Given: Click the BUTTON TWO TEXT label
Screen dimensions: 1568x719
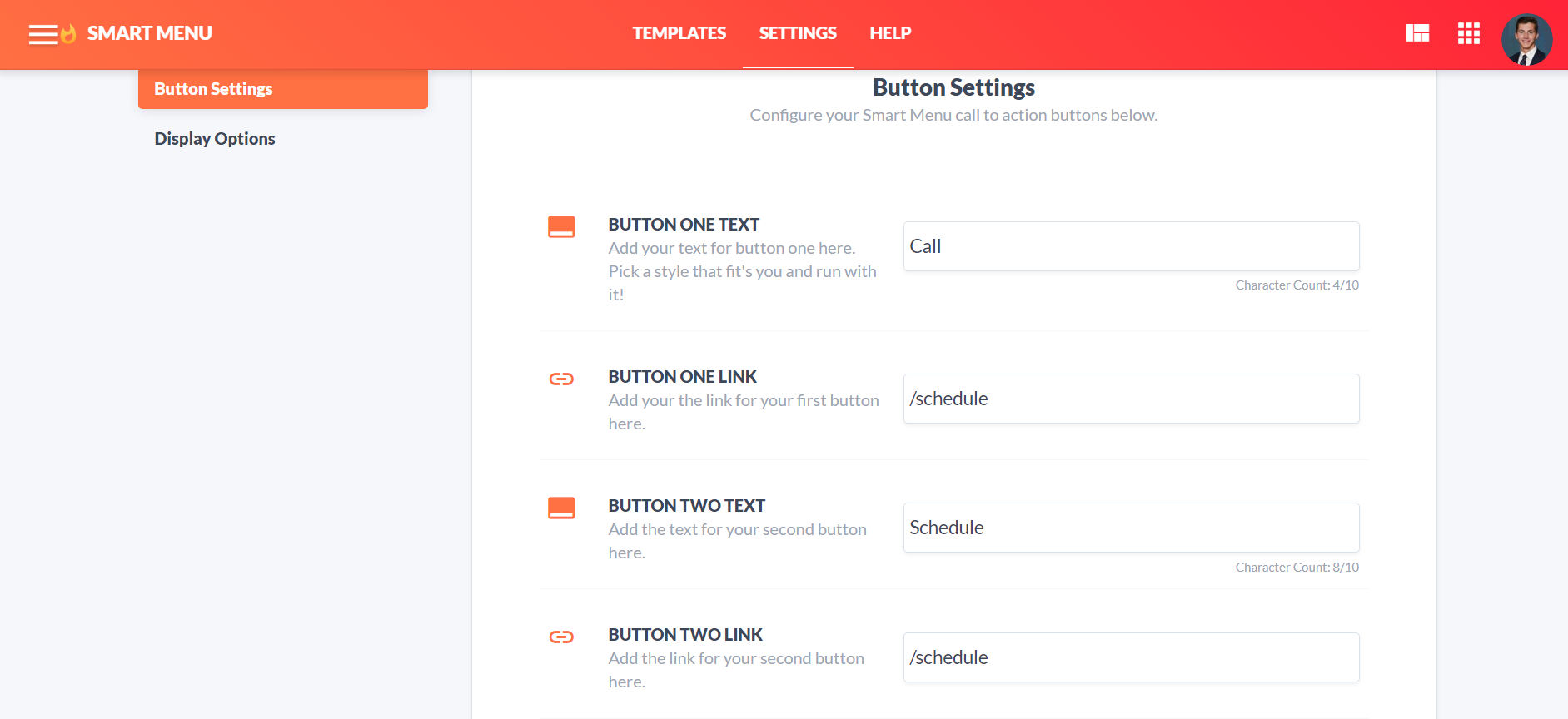Looking at the screenshot, I should [687, 506].
